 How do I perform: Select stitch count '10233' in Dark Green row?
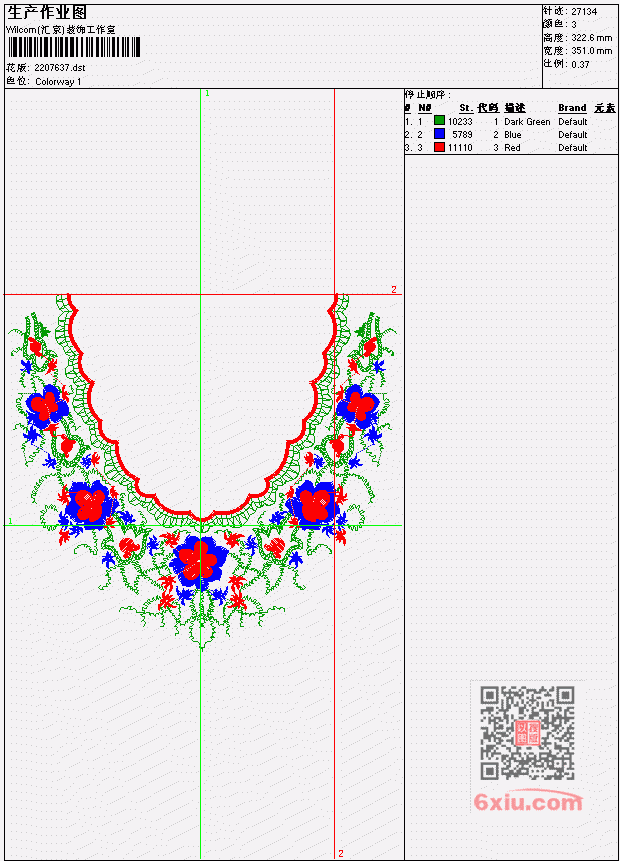coord(460,121)
